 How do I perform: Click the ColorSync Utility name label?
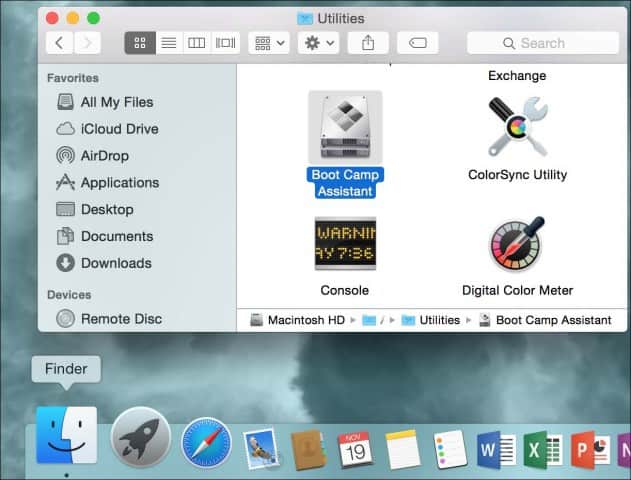coord(518,175)
